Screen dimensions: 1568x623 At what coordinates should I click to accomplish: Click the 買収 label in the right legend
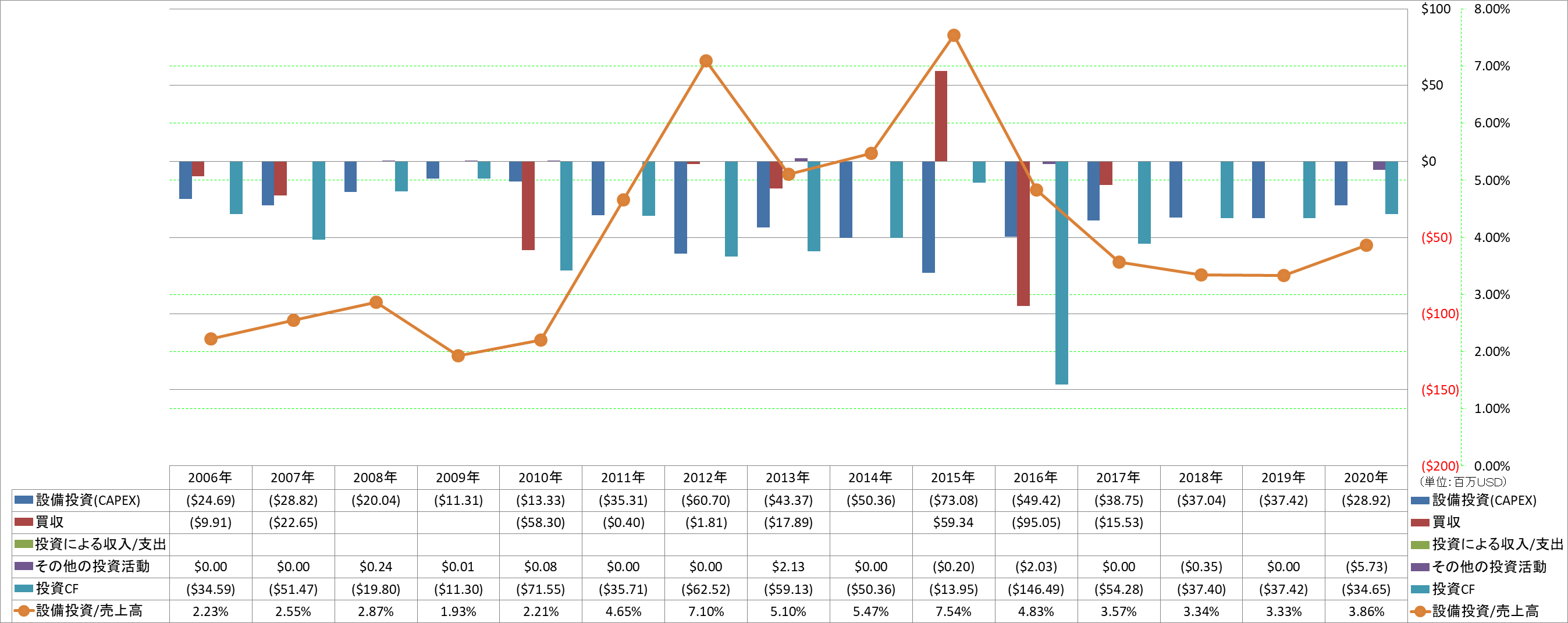pyautogui.click(x=1446, y=522)
